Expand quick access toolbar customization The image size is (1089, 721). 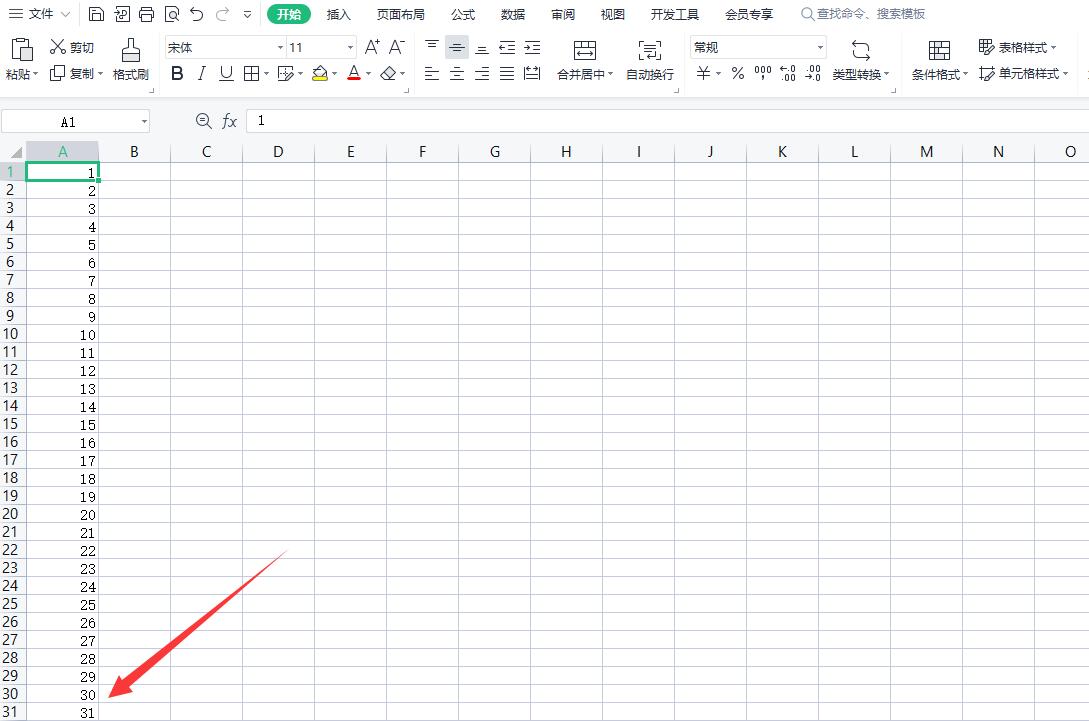247,14
